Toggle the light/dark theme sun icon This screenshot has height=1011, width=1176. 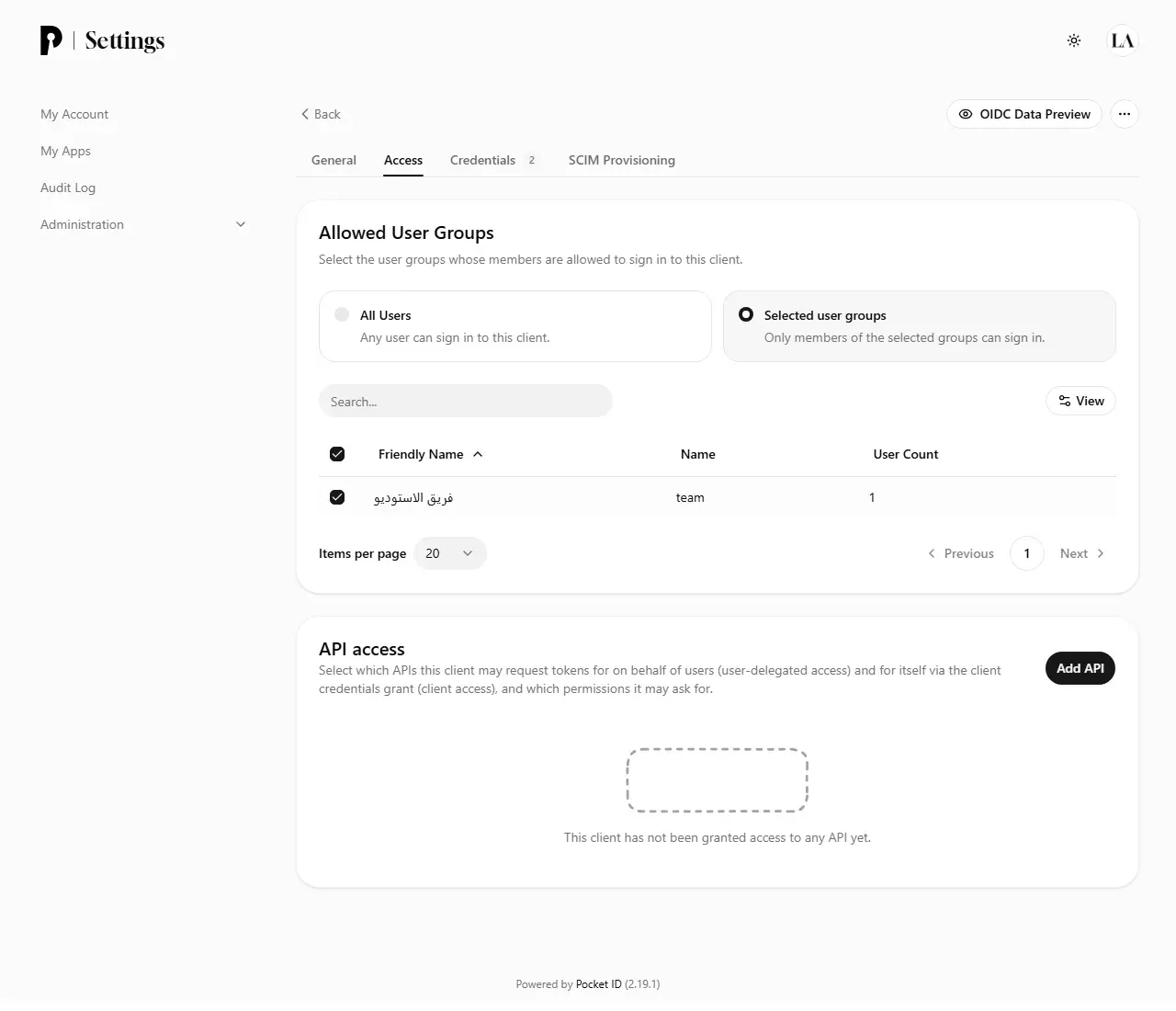coord(1074,40)
